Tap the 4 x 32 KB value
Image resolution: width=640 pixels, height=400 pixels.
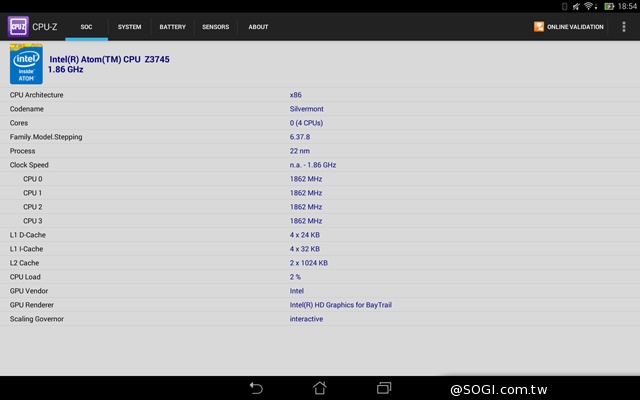click(304, 249)
